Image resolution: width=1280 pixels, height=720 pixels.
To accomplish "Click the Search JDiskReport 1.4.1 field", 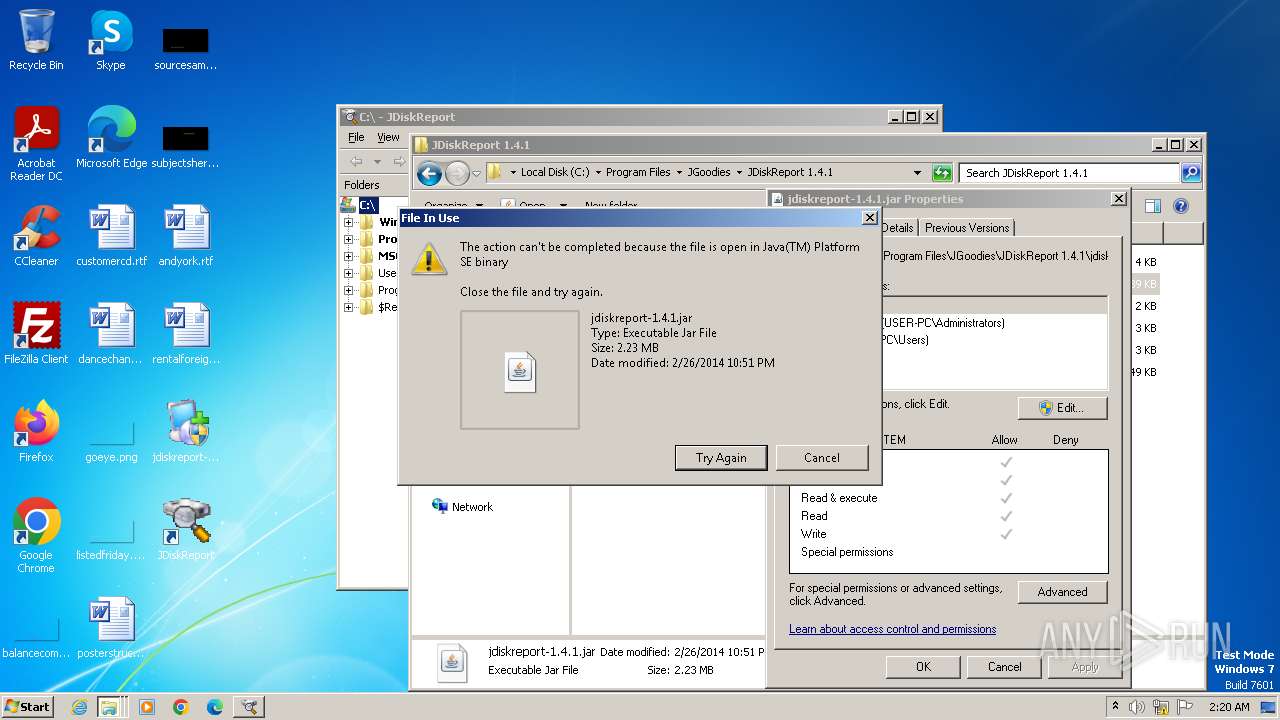I will [1069, 173].
